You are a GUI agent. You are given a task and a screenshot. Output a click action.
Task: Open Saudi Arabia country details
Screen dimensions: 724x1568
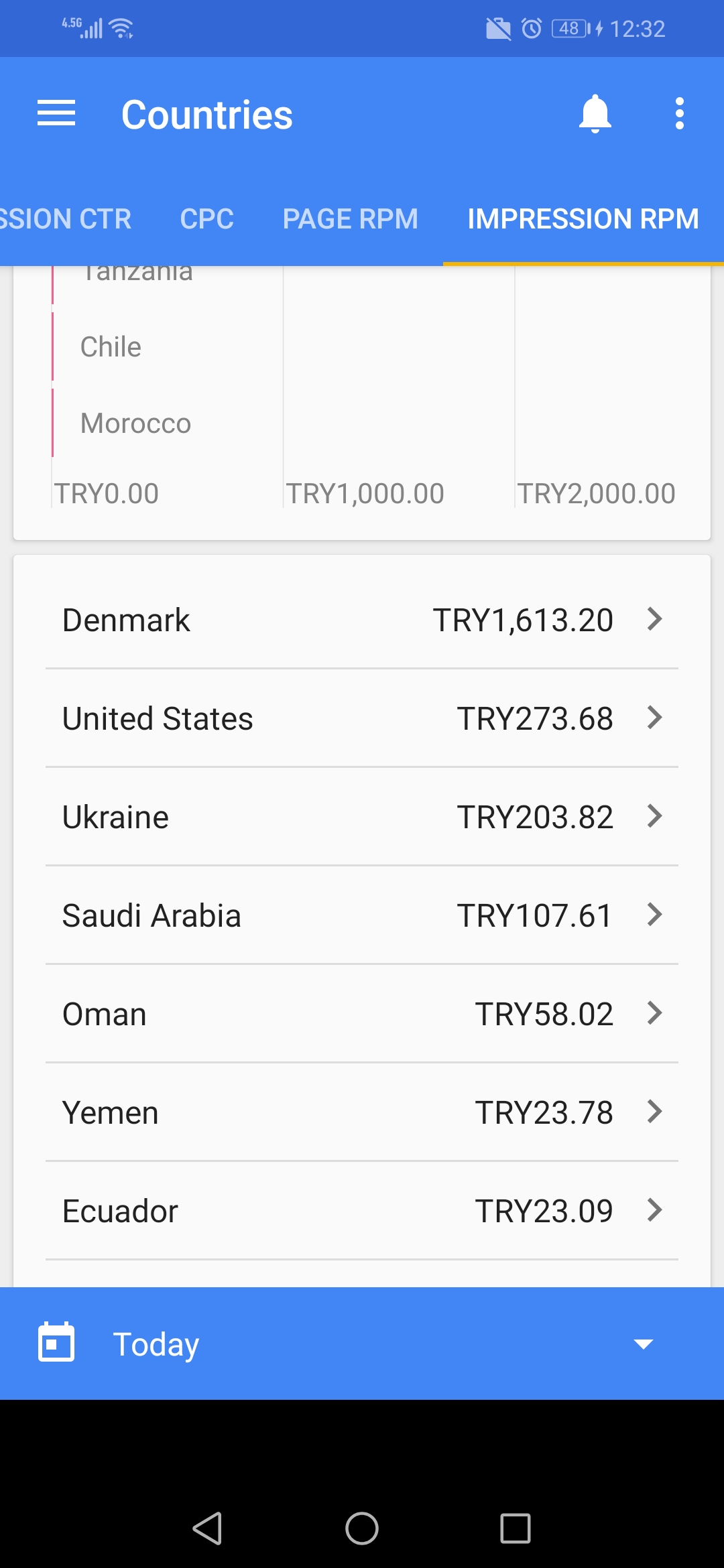click(362, 915)
